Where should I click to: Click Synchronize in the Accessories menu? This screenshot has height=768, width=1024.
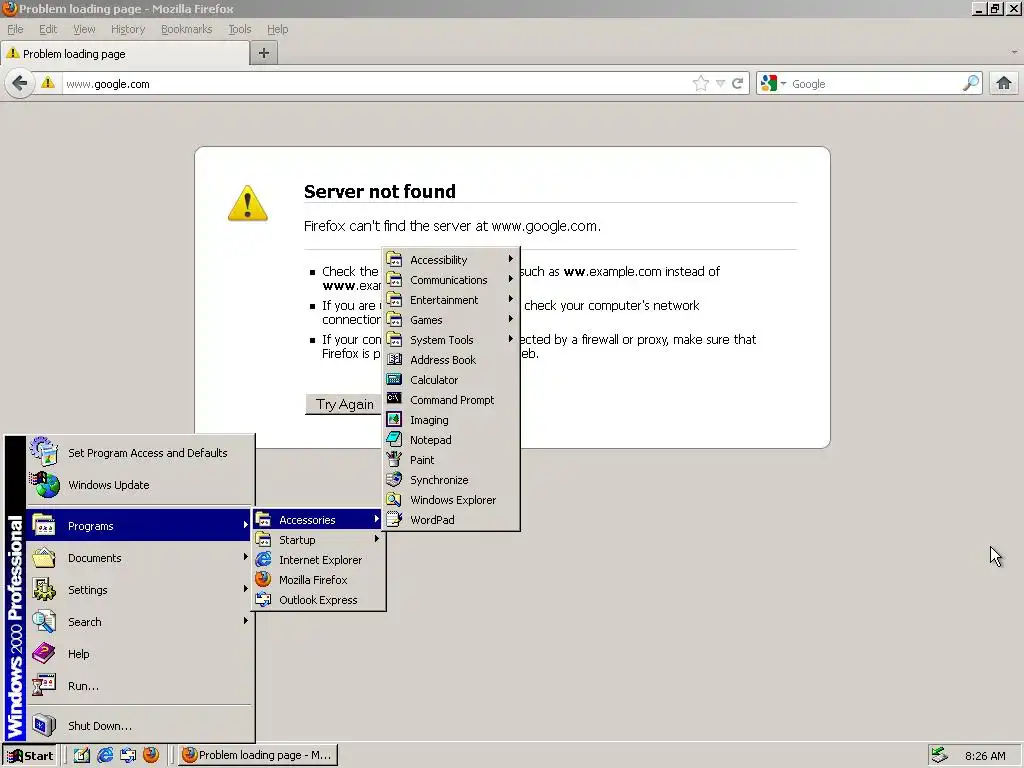click(x=451, y=480)
